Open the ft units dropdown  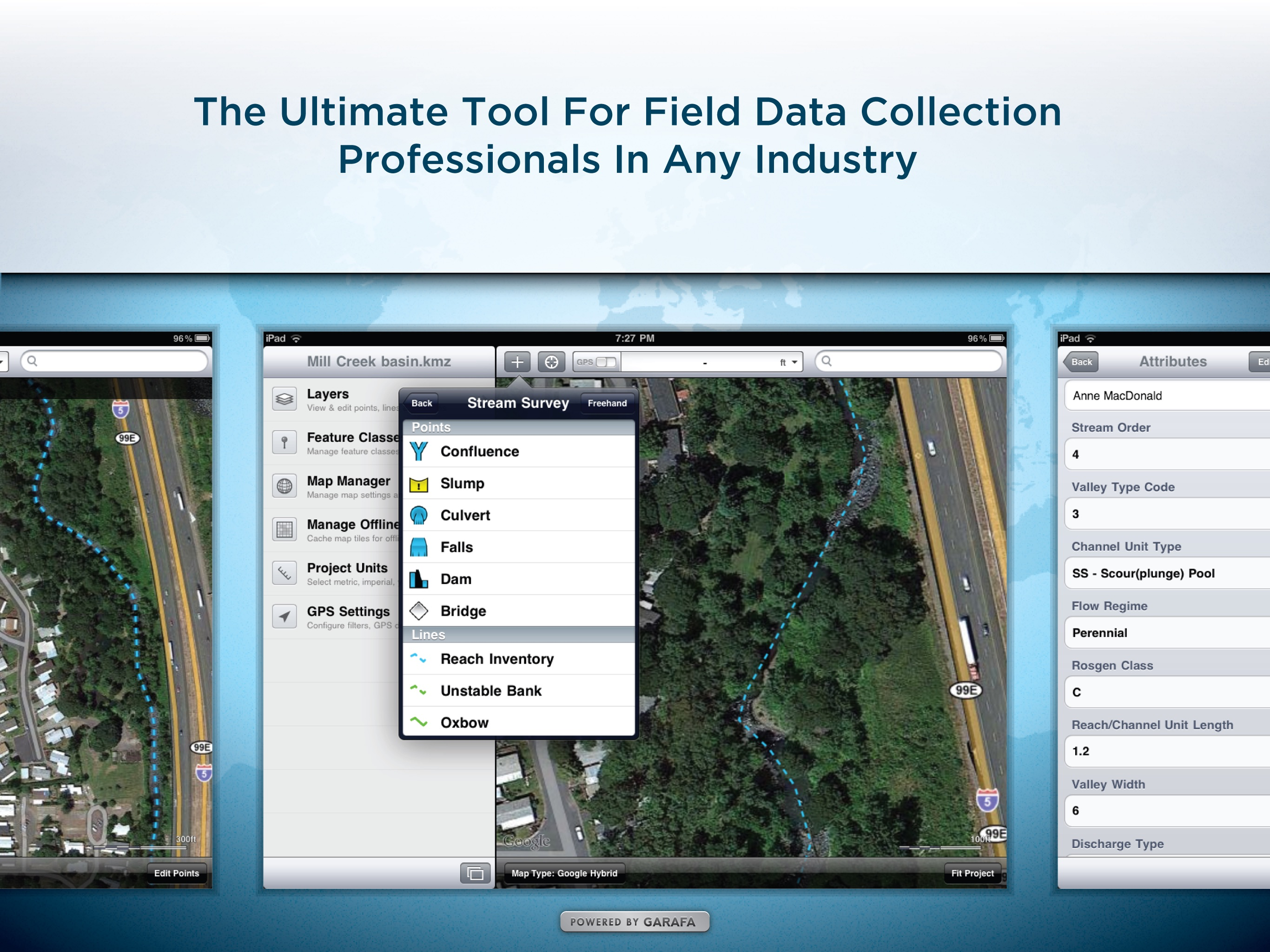[x=788, y=362]
